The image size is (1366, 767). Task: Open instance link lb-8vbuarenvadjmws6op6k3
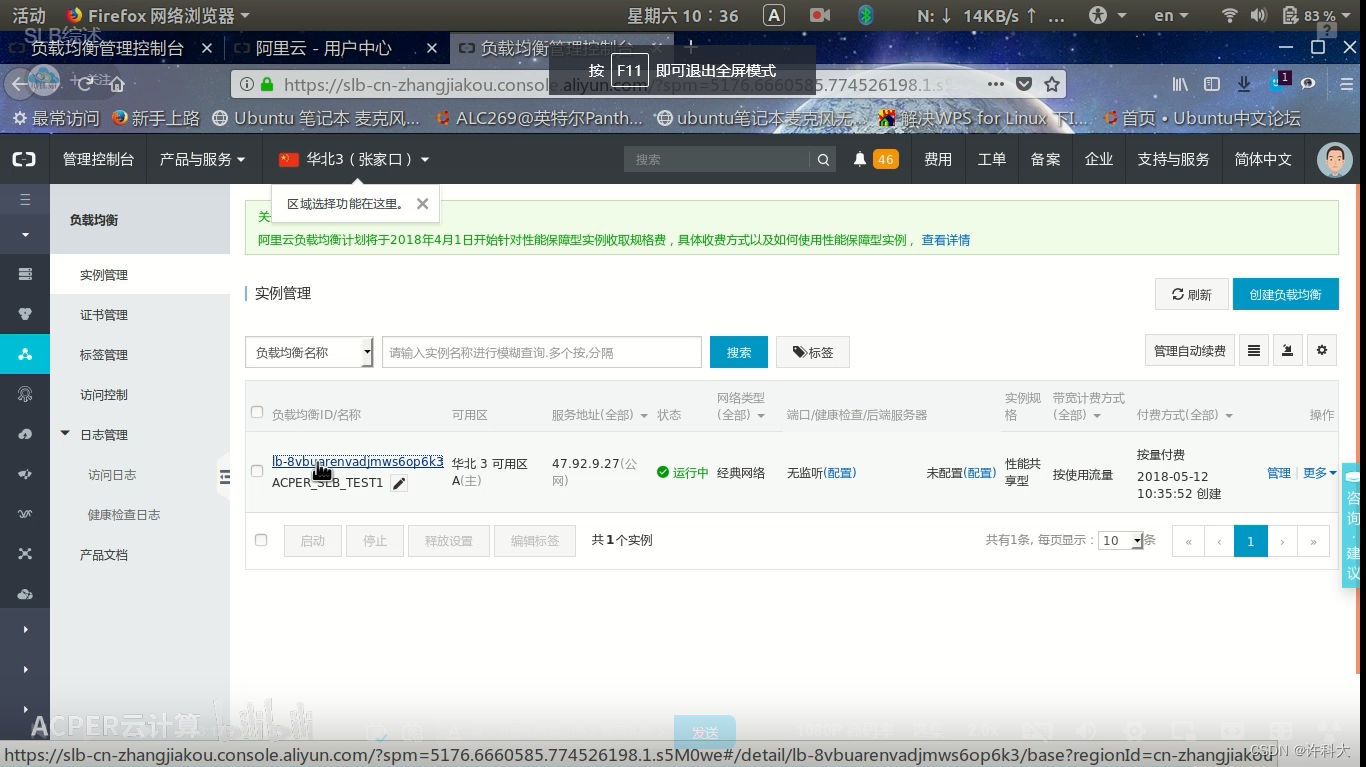[x=357, y=462]
